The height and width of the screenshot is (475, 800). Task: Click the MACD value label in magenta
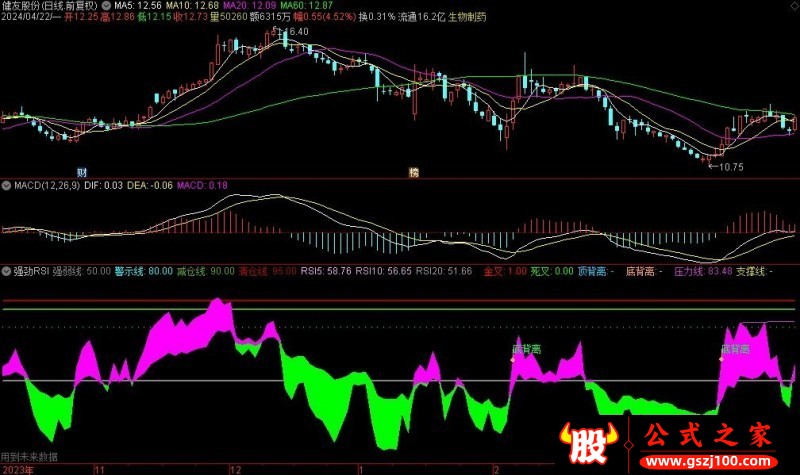click(x=203, y=185)
